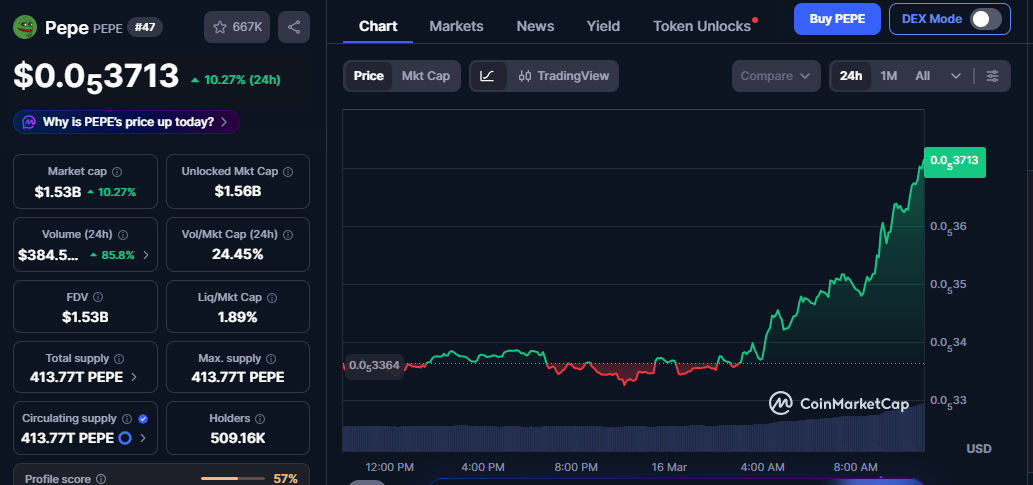Select the 1M time range

(889, 76)
